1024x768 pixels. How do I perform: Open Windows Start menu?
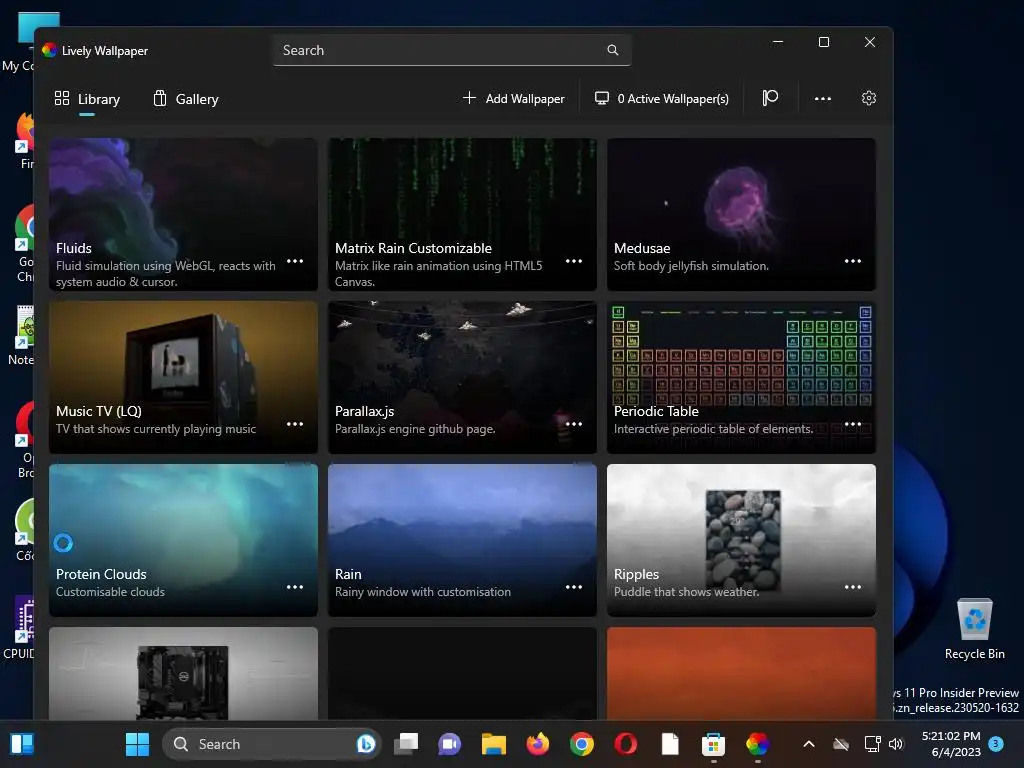pyautogui.click(x=137, y=744)
